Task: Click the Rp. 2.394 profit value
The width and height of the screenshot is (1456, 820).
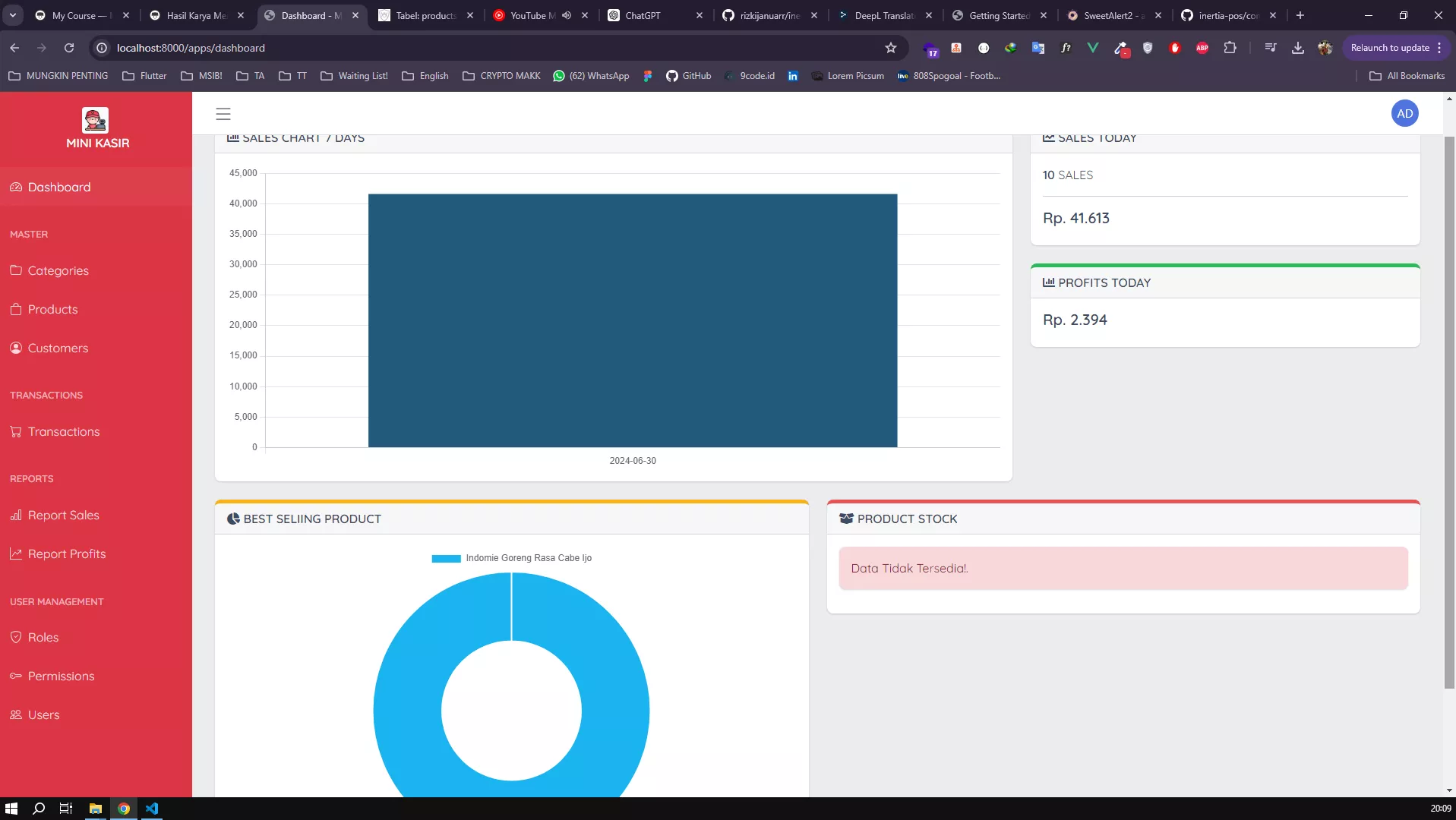Action: pos(1075,320)
